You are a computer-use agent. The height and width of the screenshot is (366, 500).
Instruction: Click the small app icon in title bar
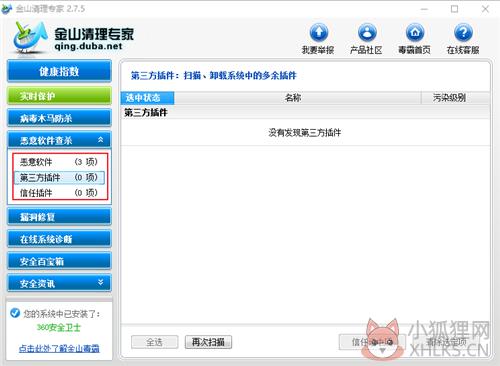[7, 9]
